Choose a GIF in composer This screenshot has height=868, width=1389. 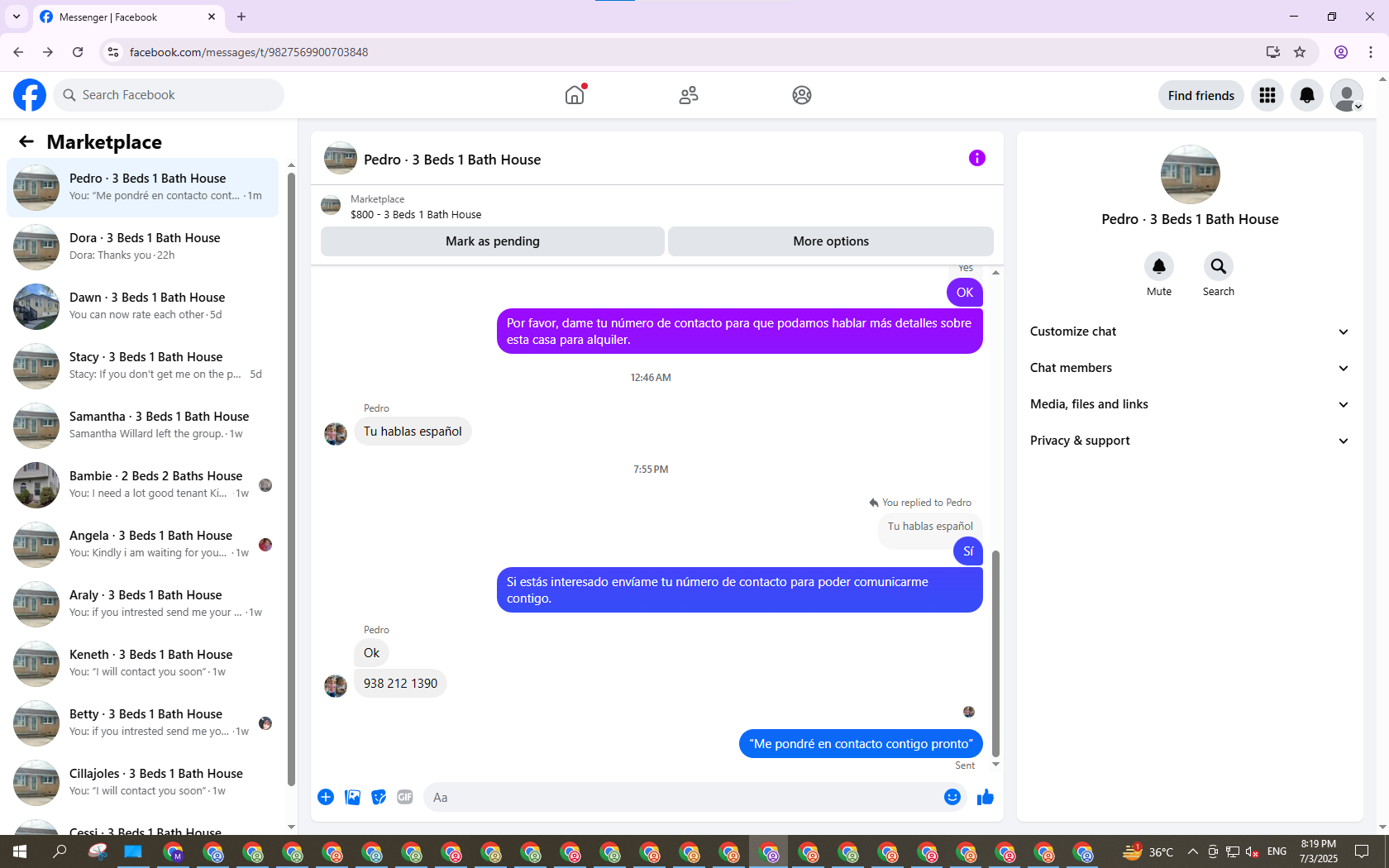(405, 797)
